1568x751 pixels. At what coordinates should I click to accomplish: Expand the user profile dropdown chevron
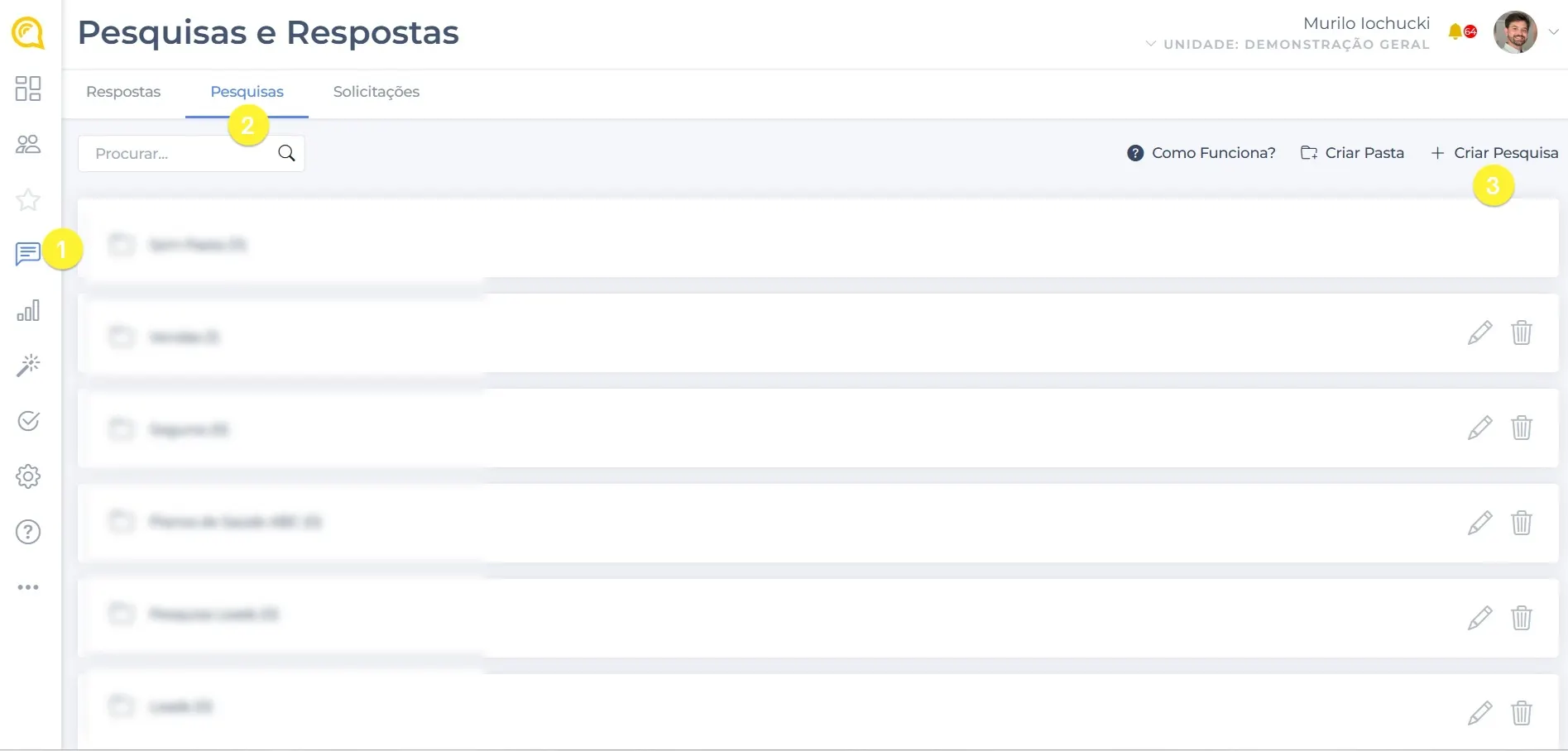pyautogui.click(x=1553, y=32)
